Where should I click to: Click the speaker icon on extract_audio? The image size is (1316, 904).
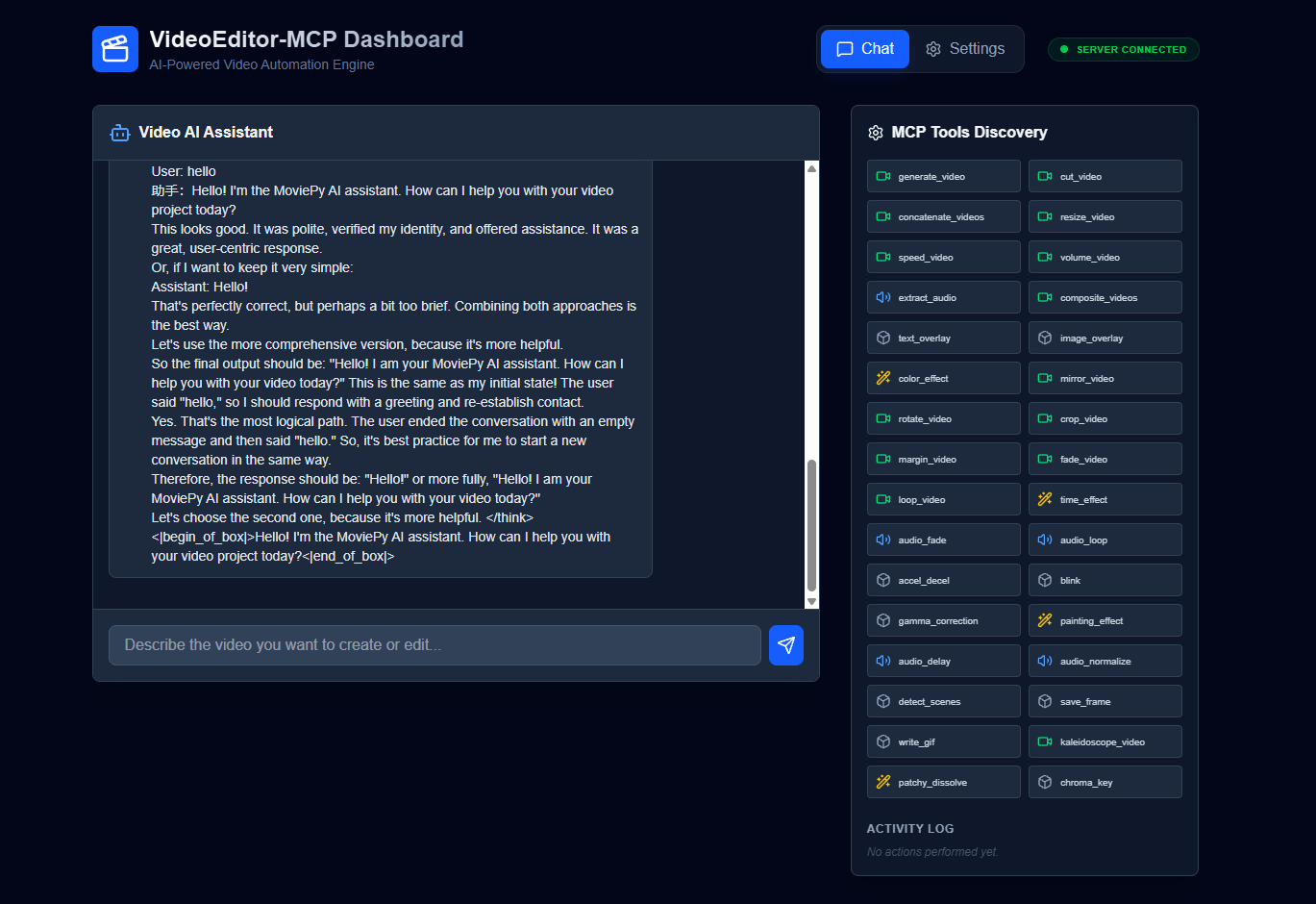coord(883,297)
